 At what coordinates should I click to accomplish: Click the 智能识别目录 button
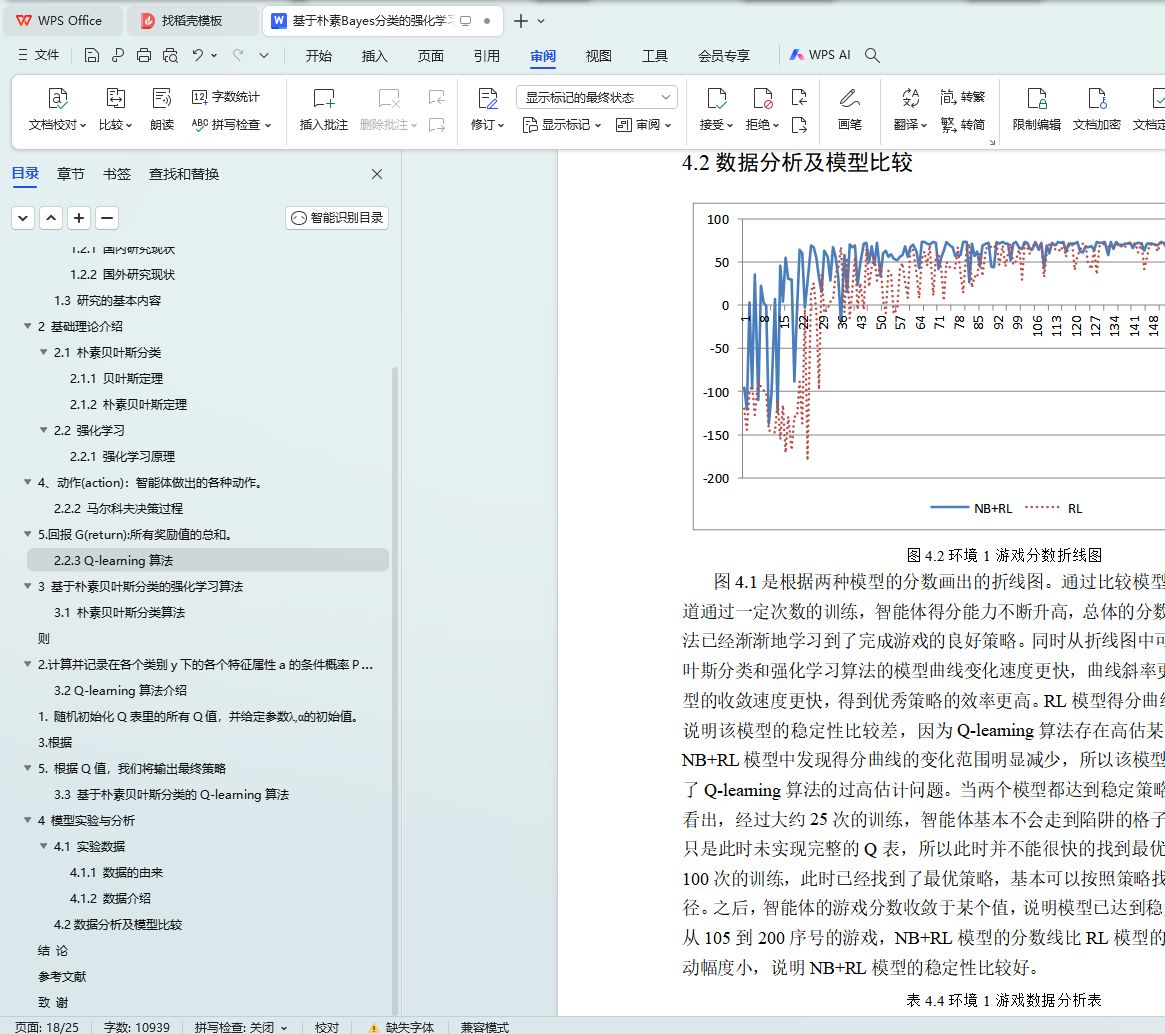tap(337, 218)
